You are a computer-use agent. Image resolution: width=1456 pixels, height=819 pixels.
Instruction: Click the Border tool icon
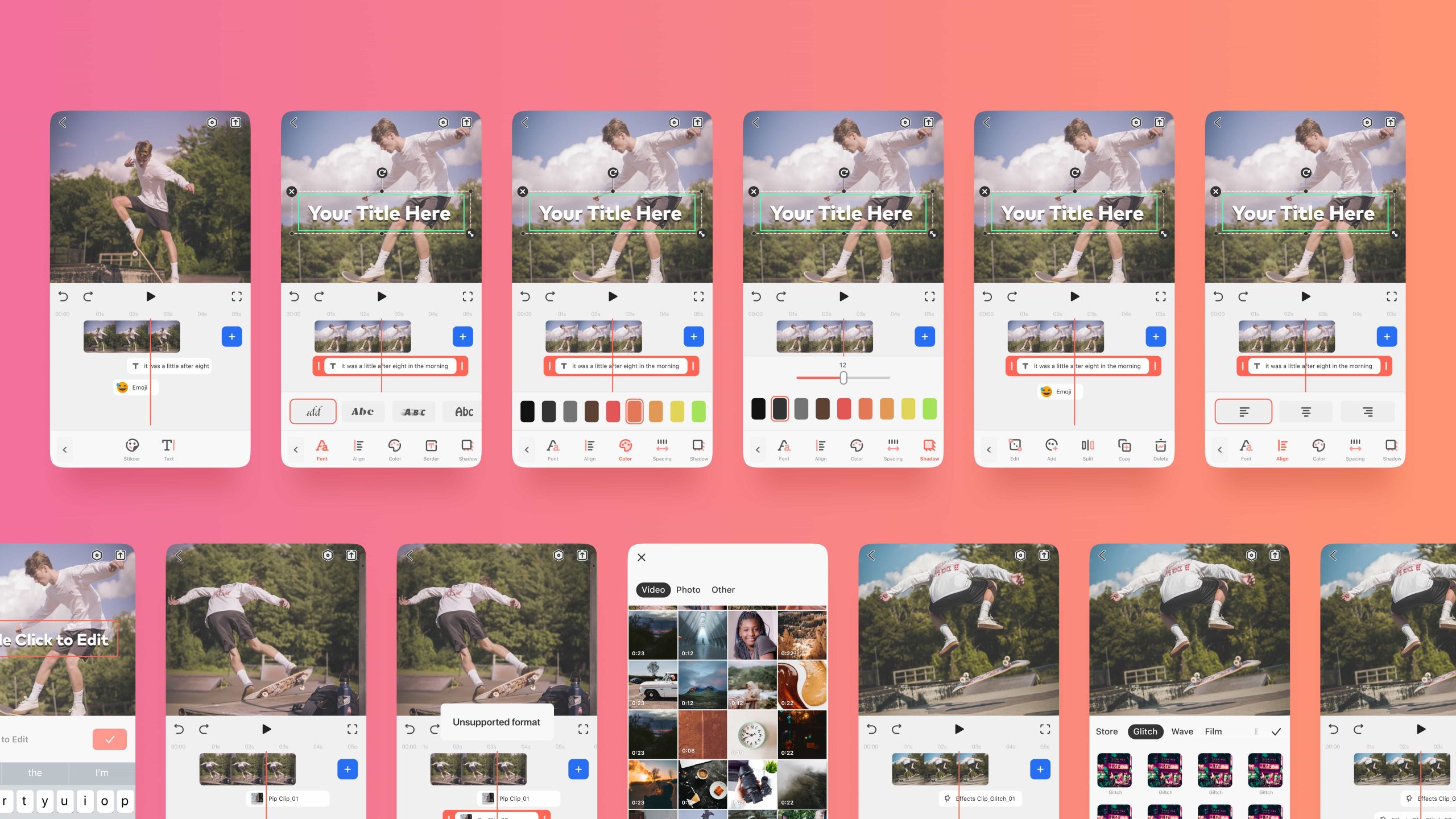click(431, 446)
